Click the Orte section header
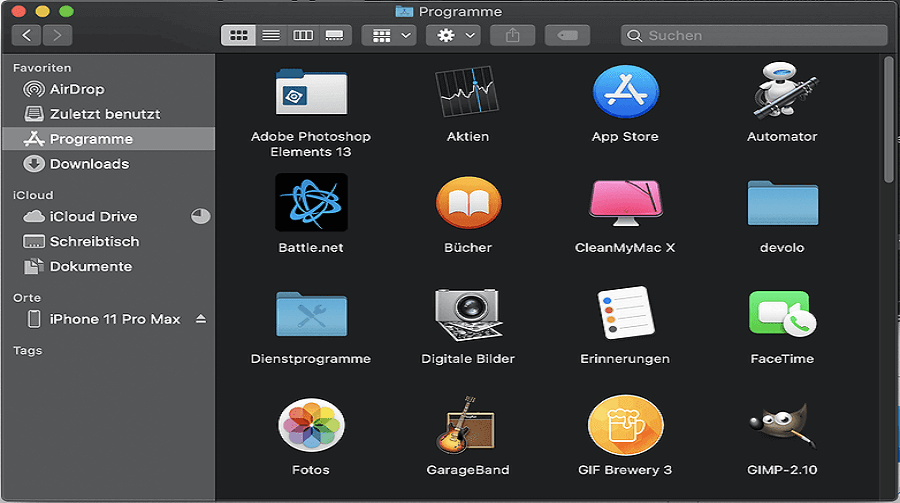 point(27,298)
